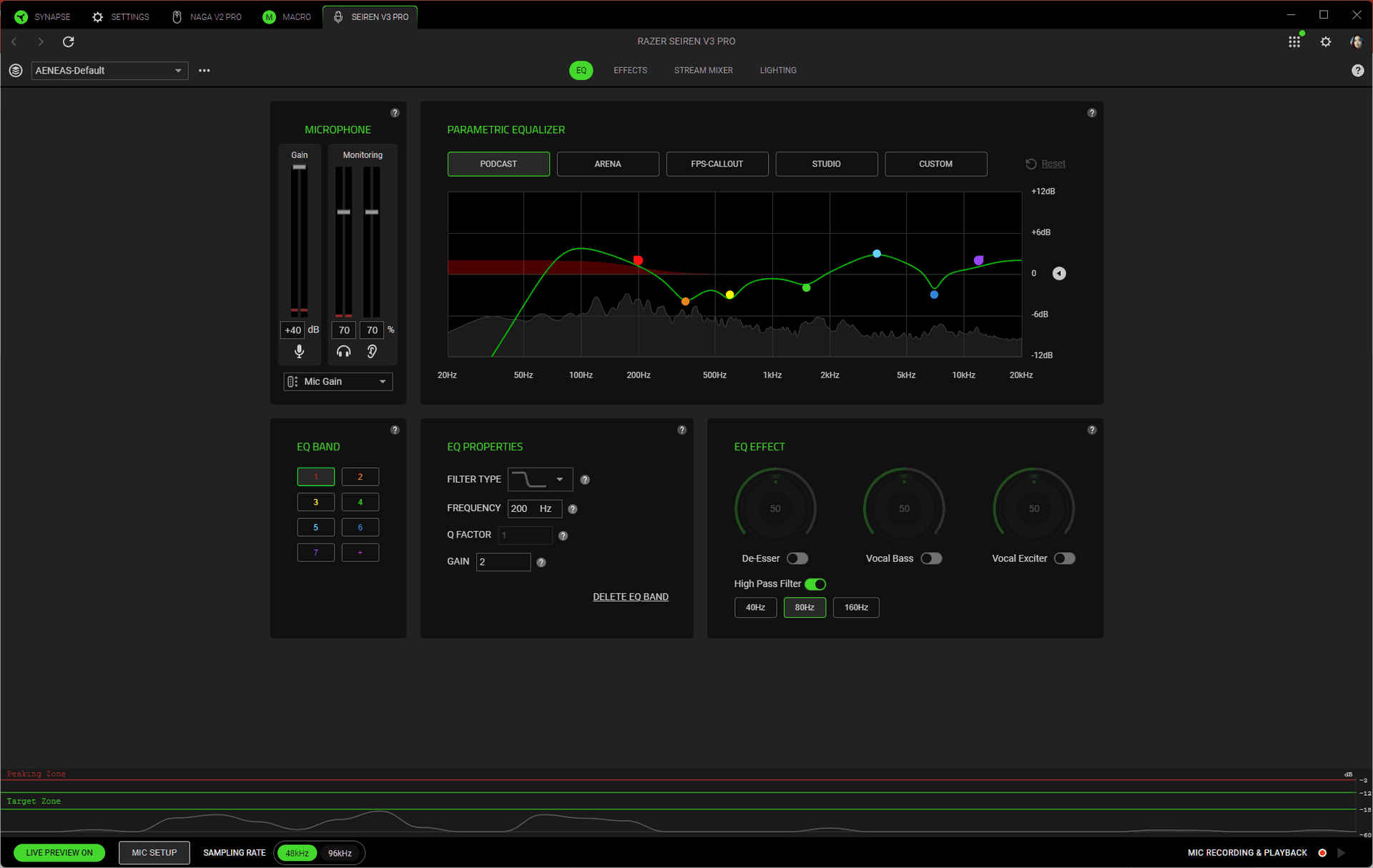Click the record button for mic playback
Screen dimensions: 1373x868
click(1322, 852)
